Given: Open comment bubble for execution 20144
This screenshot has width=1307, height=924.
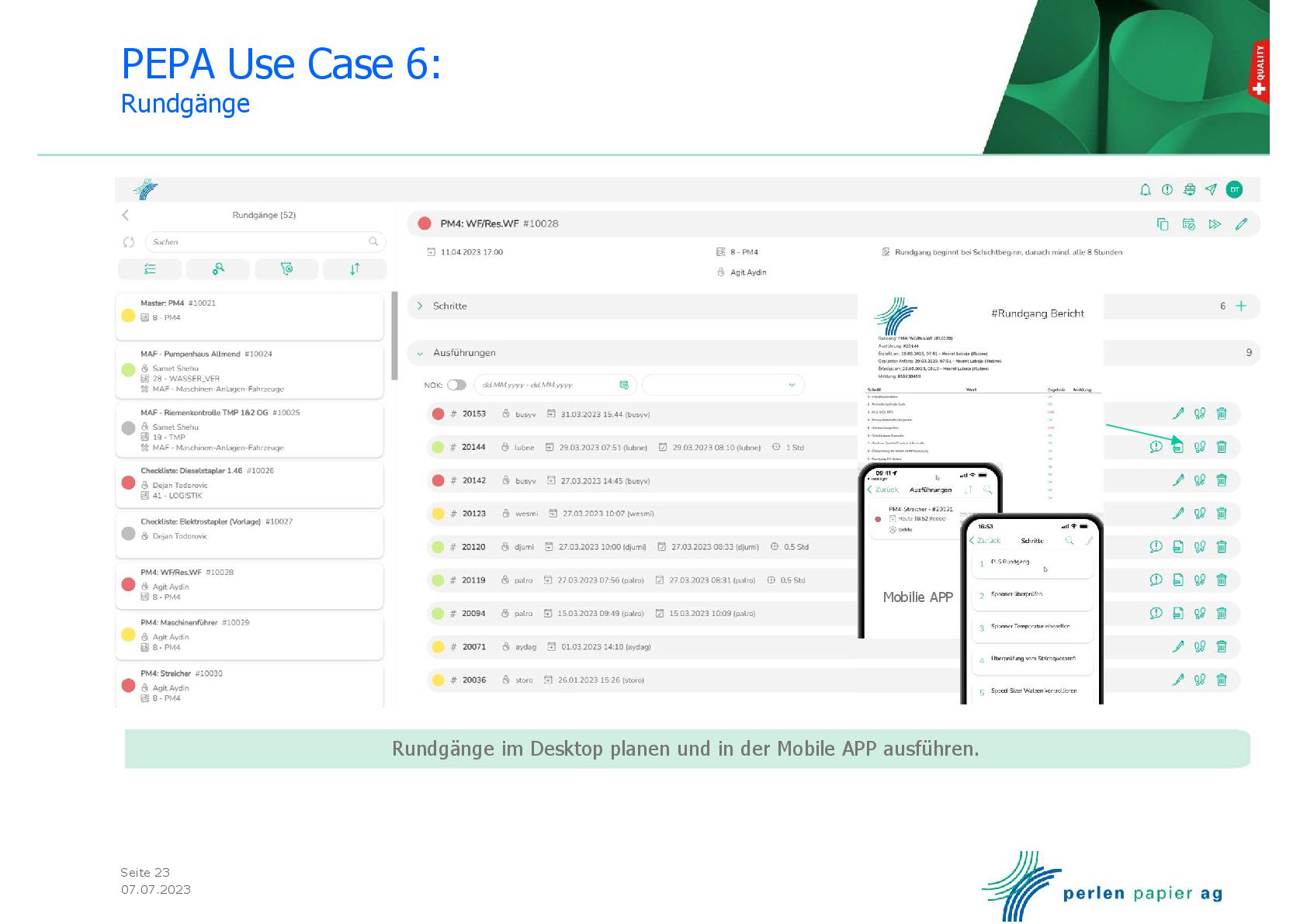Looking at the screenshot, I should click(1156, 447).
